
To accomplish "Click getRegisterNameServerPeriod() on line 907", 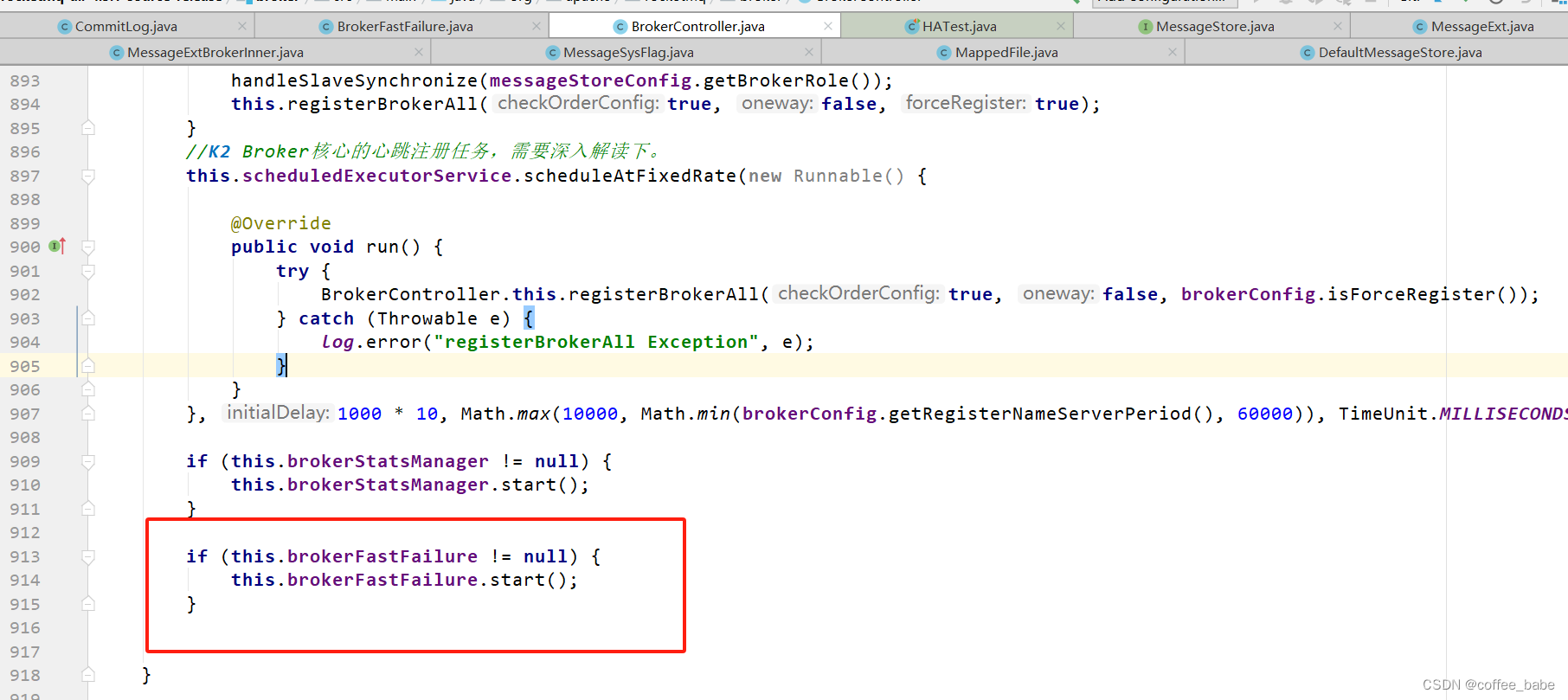I will click(x=1051, y=414).
